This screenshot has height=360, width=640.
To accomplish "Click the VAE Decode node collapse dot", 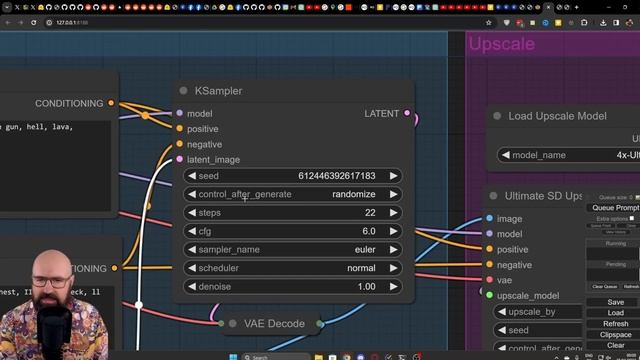I will pos(233,324).
